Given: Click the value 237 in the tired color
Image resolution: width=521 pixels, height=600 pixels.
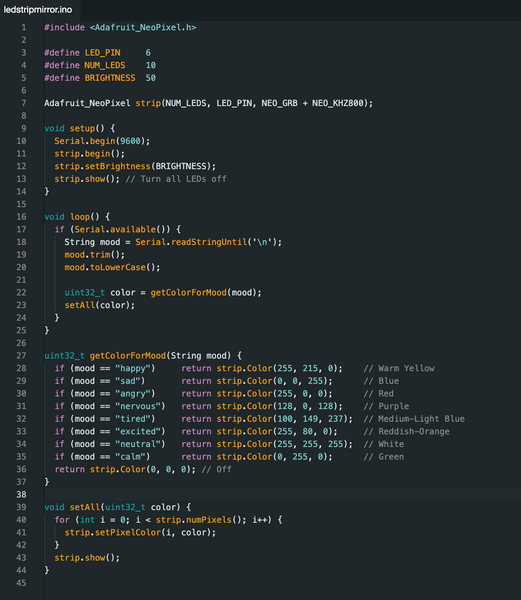Looking at the screenshot, I should pos(335,419).
